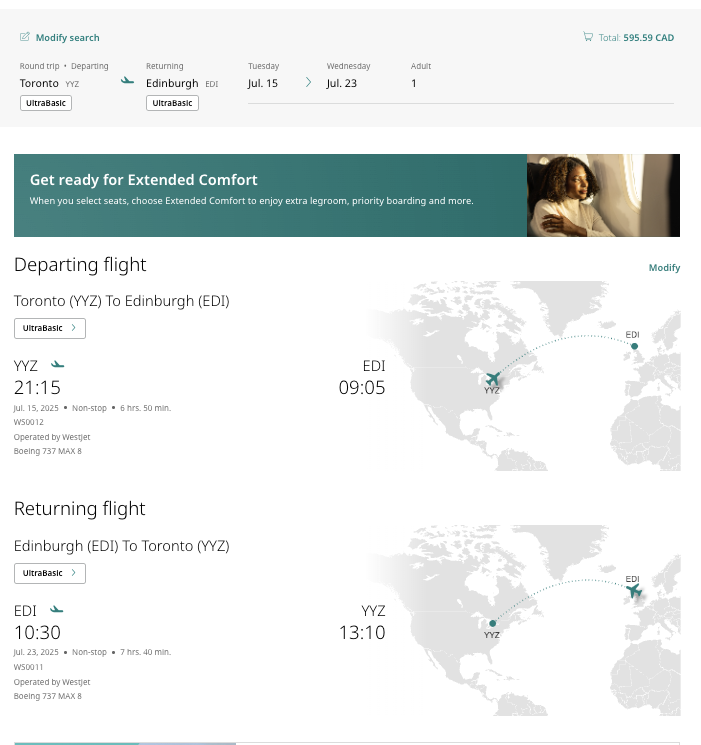Screen dimensions: 701x745
Task: Select the Wednesday Jul. 23 return date
Action: [x=342, y=83]
